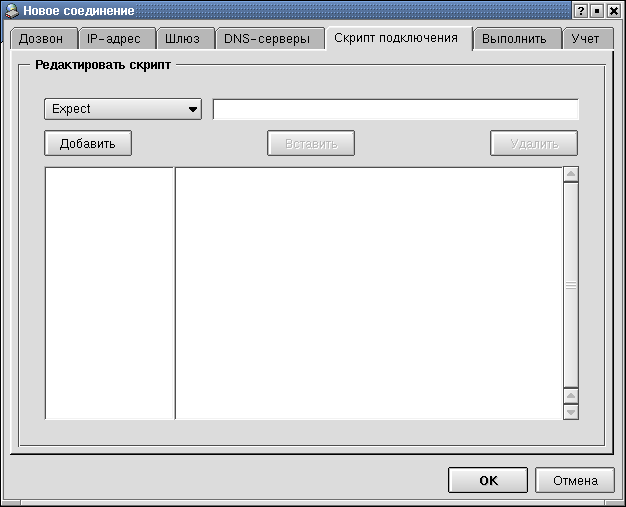Click scrollbar down arrow at bottom of list
626x507 pixels.
(571, 411)
